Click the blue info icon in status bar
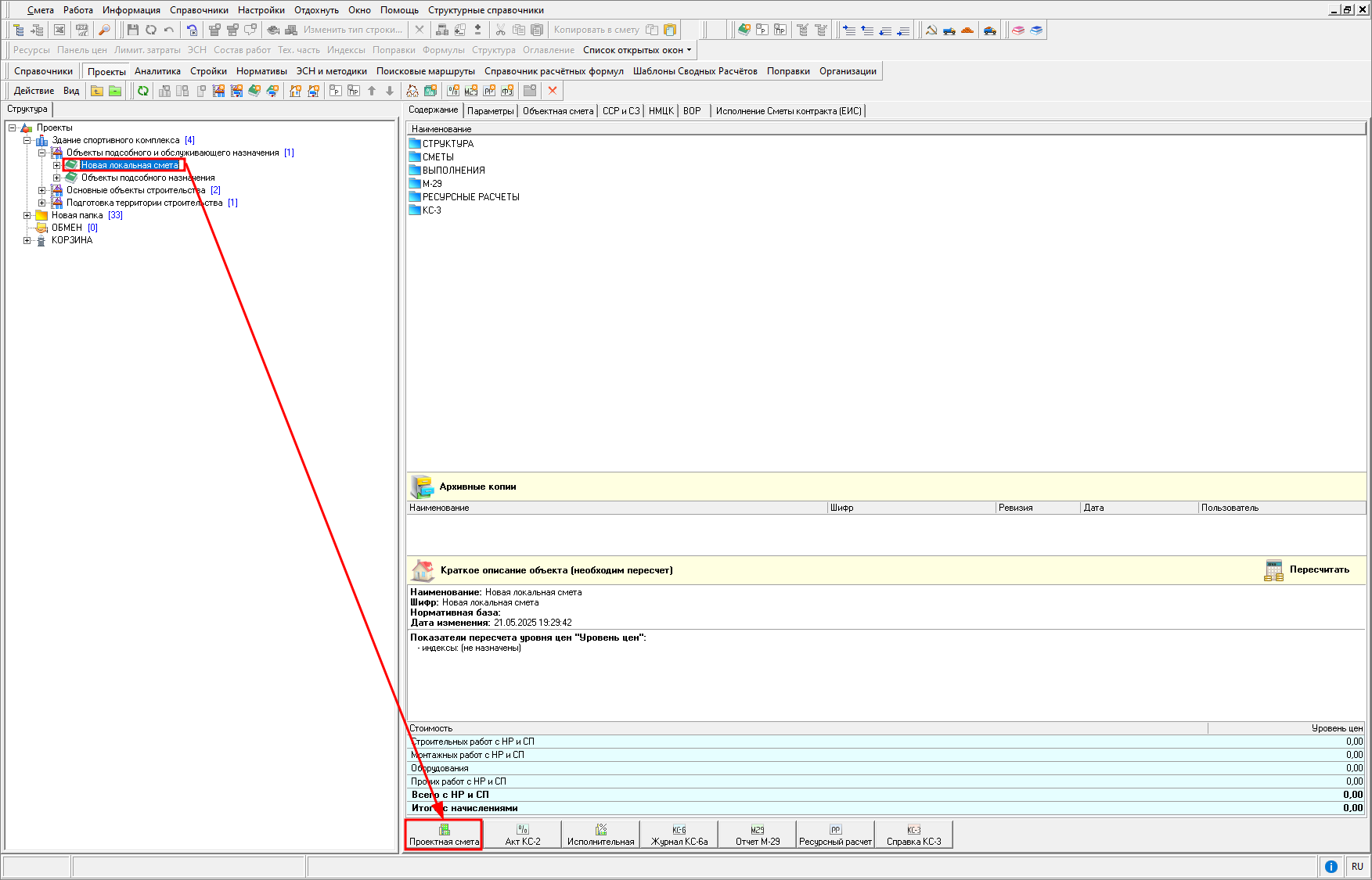Screen dimensions: 1372x880 (1331, 866)
